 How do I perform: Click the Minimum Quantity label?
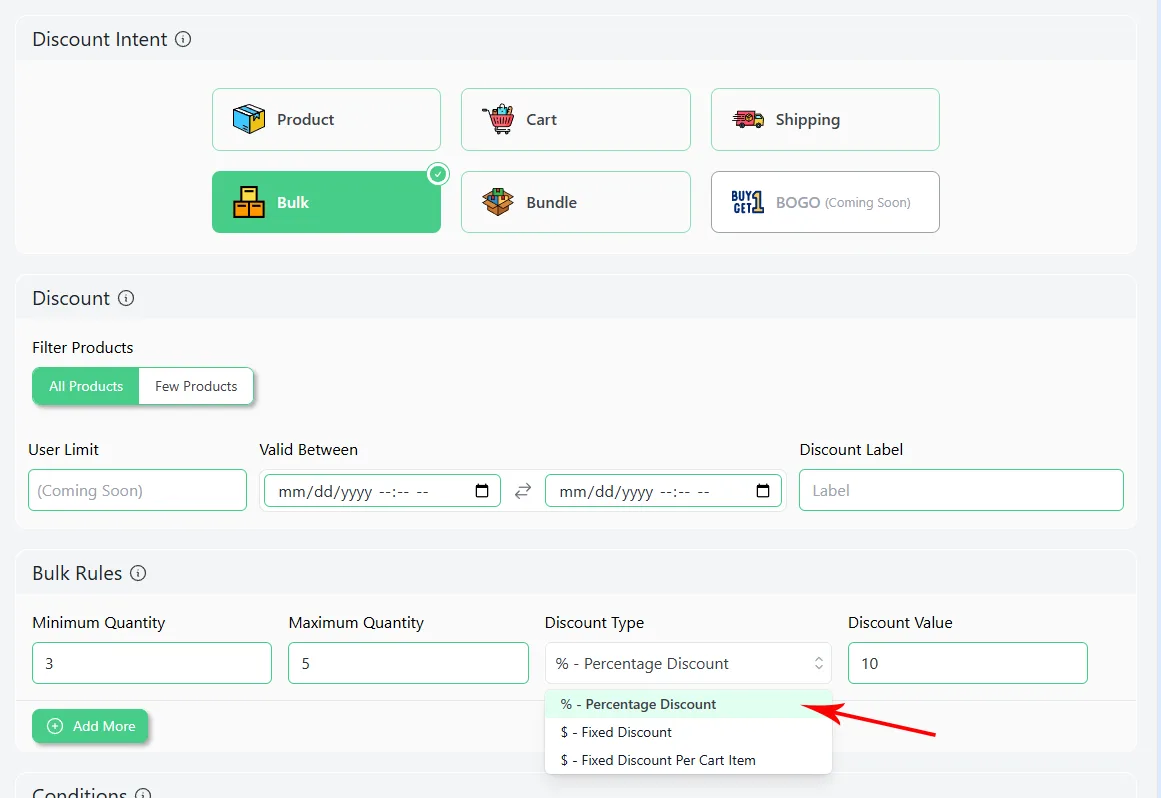pyautogui.click(x=98, y=623)
